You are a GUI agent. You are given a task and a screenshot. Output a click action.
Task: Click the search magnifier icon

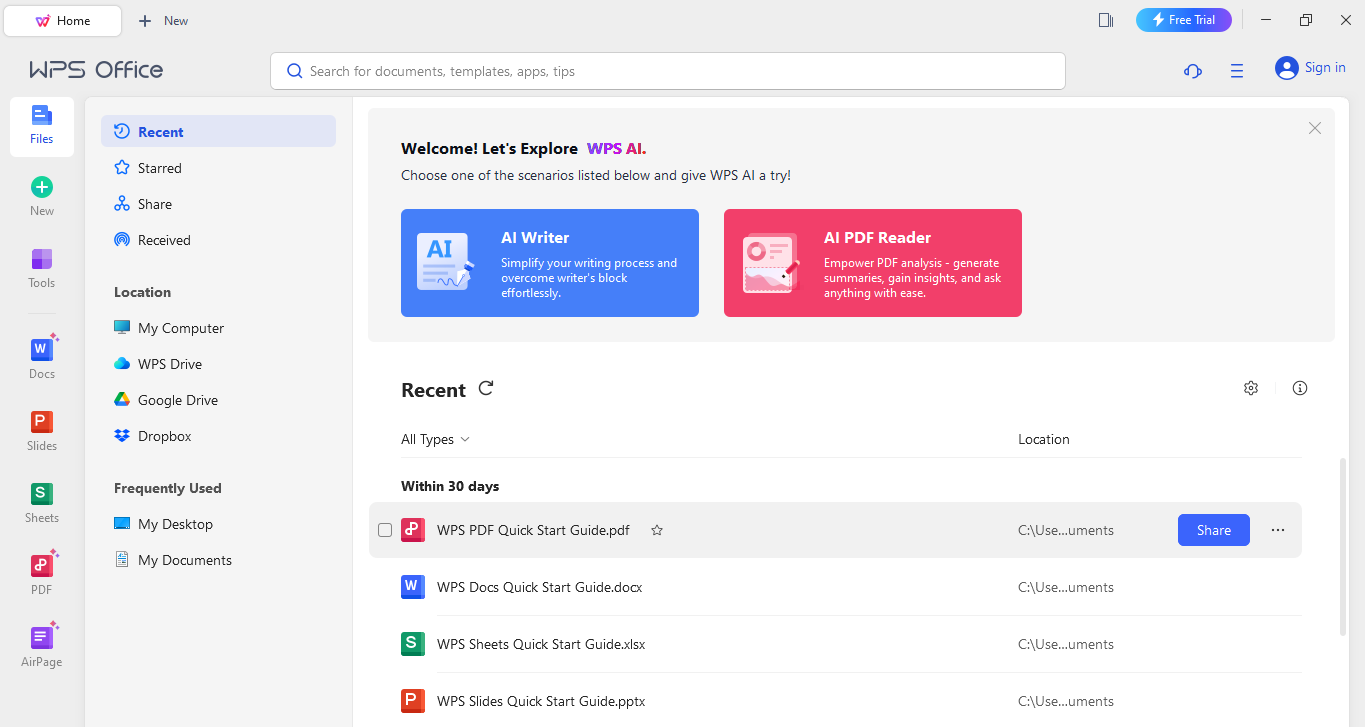(x=295, y=71)
